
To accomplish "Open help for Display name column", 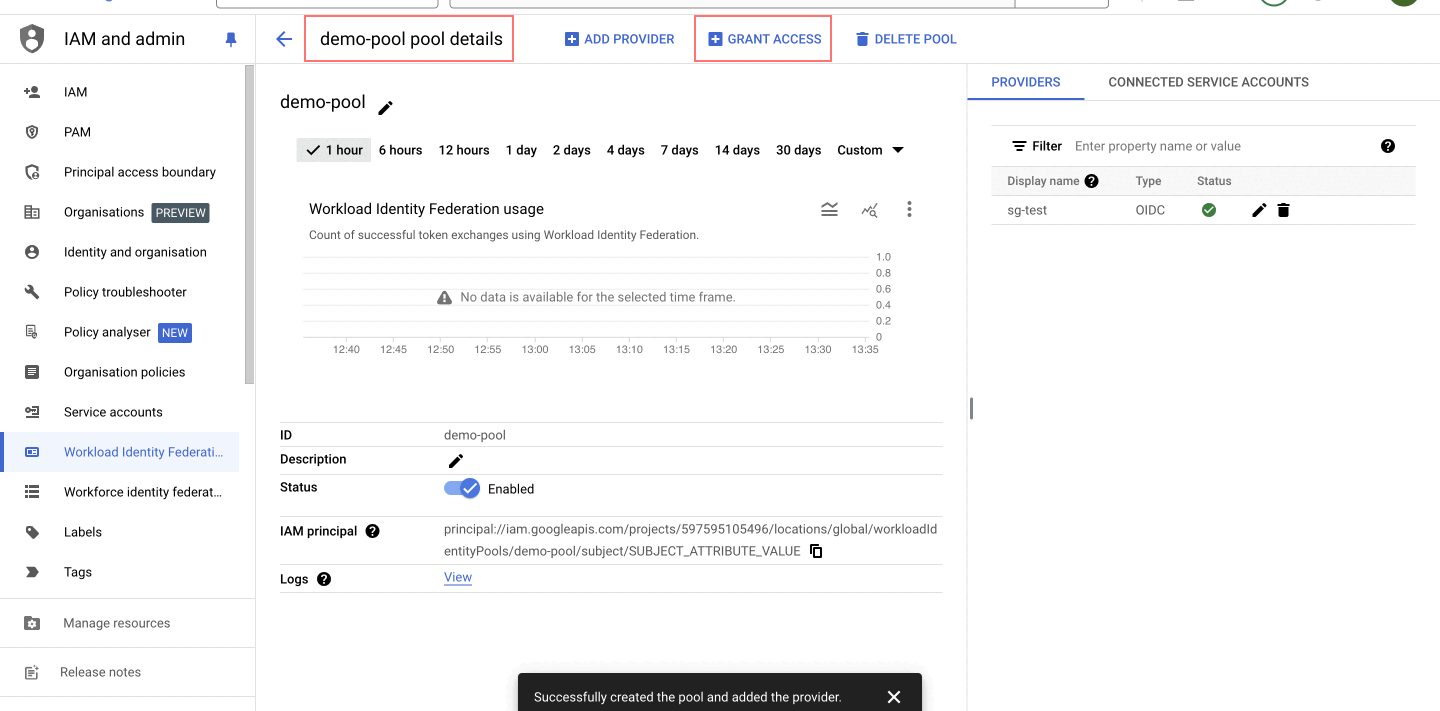I will pyautogui.click(x=1091, y=181).
